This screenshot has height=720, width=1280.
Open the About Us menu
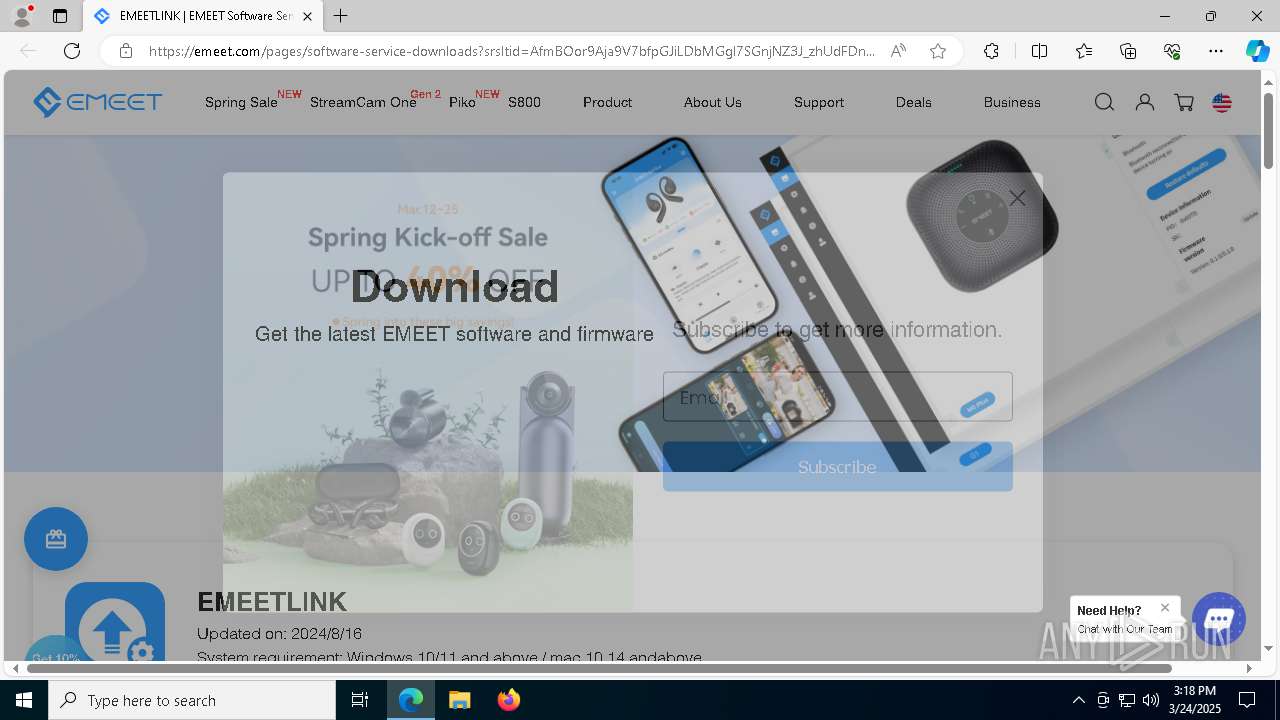713,102
